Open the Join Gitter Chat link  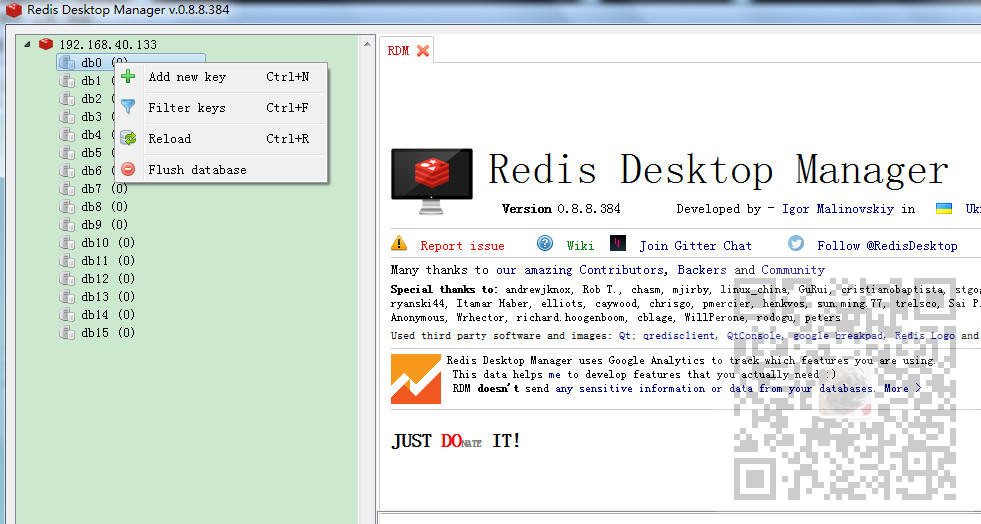pyautogui.click(x=695, y=246)
